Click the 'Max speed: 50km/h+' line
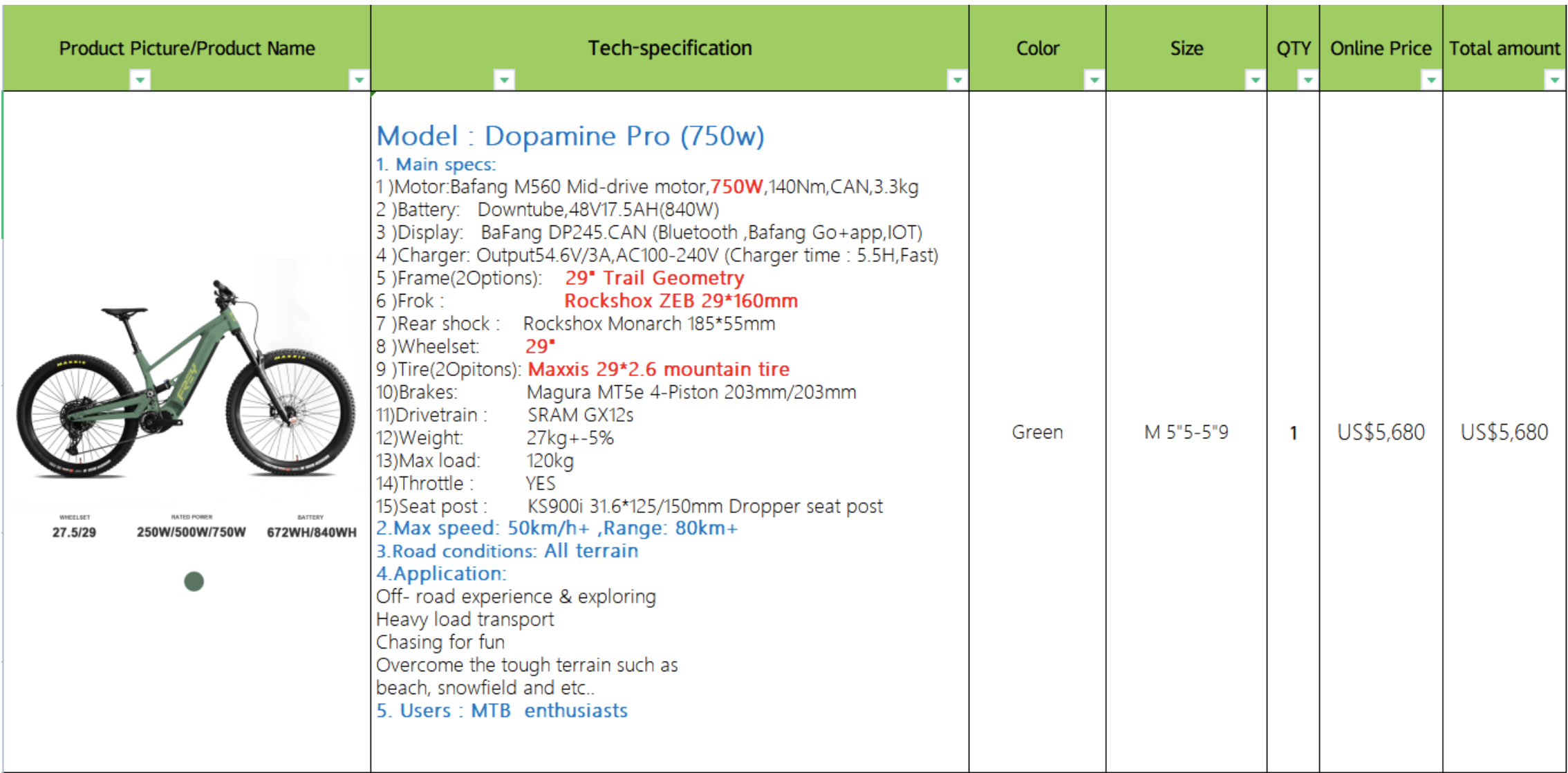The height and width of the screenshot is (773, 1568). point(557,528)
